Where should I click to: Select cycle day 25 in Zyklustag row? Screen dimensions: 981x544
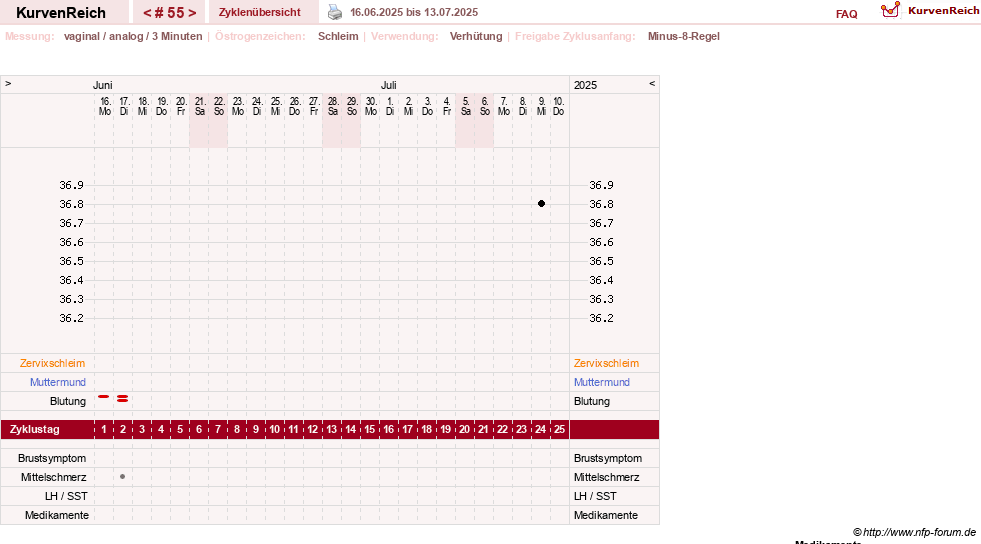point(559,430)
